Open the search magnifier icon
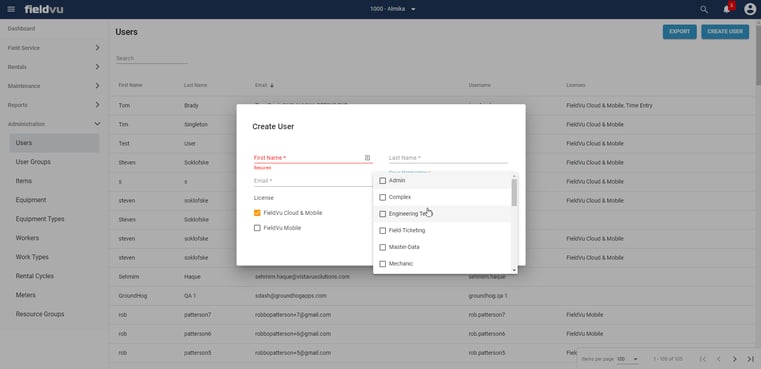The width and height of the screenshot is (761, 369). point(704,9)
